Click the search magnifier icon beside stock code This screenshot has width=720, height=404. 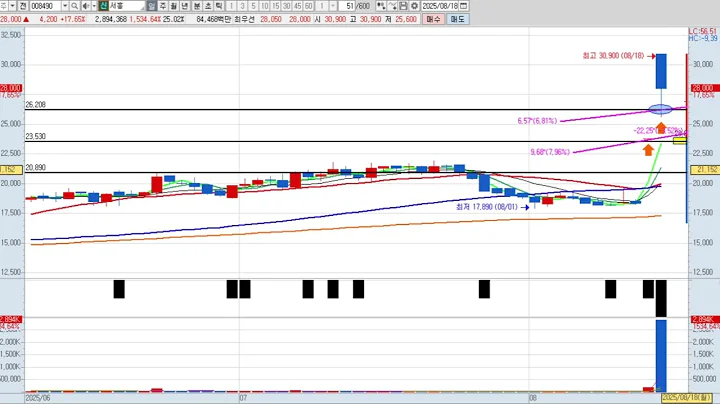tap(74, 6)
